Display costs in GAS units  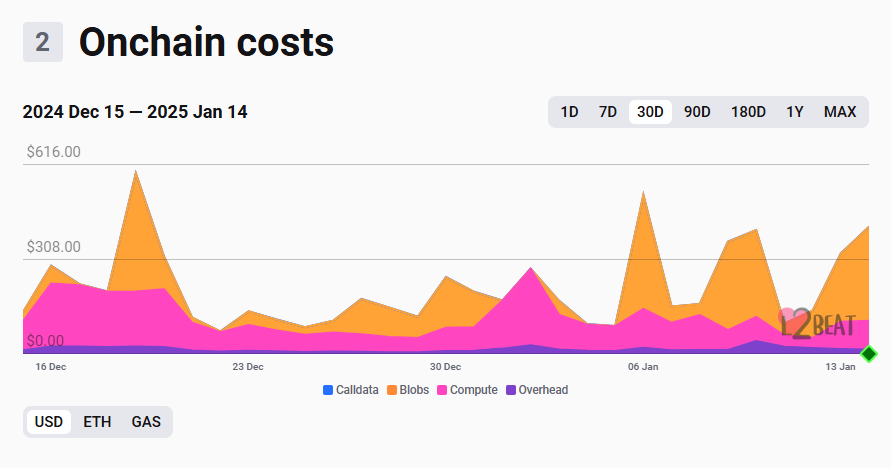(x=146, y=422)
